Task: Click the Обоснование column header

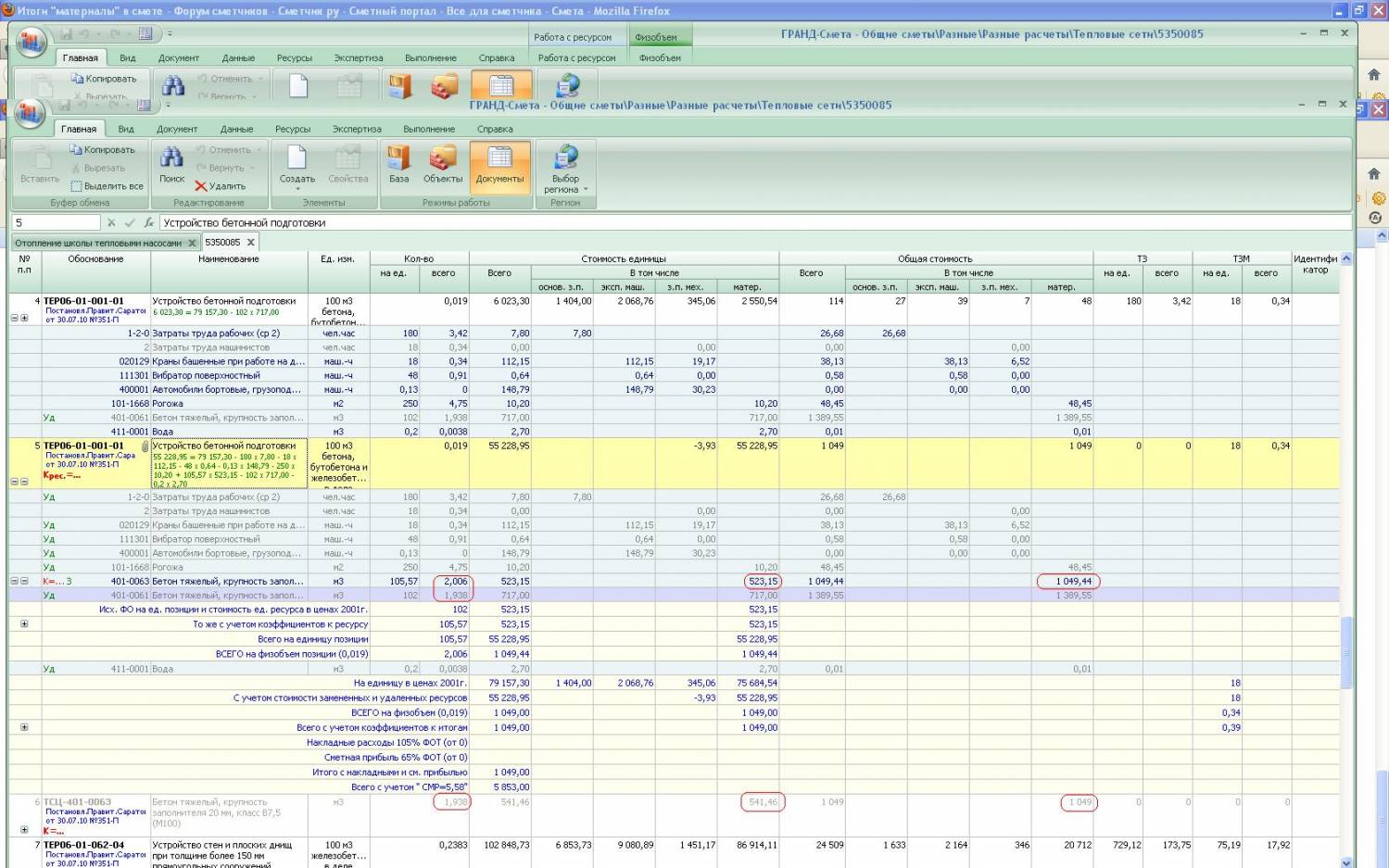Action: 95,259
